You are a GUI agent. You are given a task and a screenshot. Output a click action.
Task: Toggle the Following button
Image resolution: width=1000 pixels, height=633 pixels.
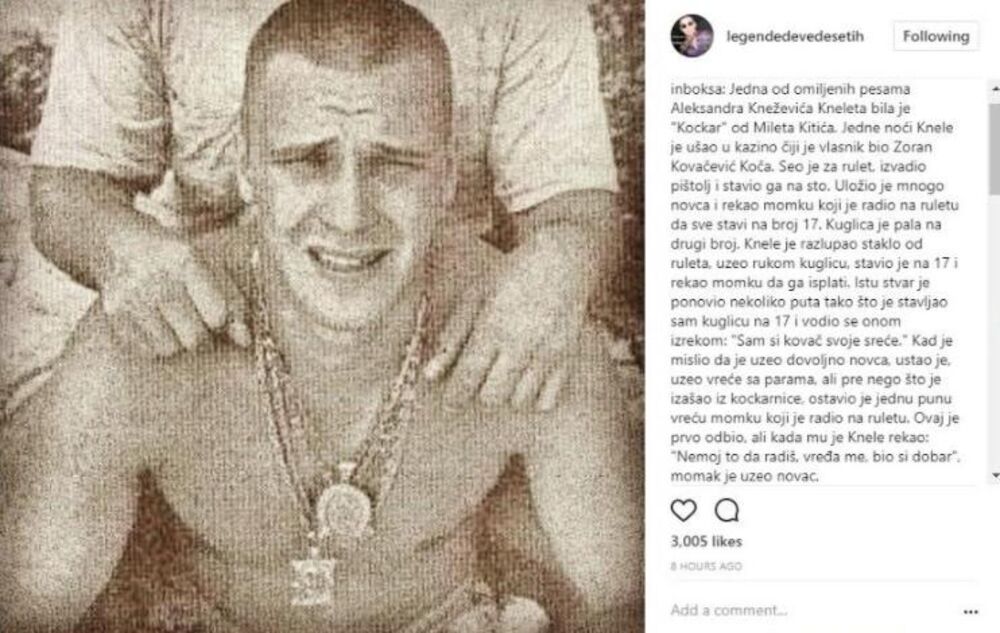point(936,36)
